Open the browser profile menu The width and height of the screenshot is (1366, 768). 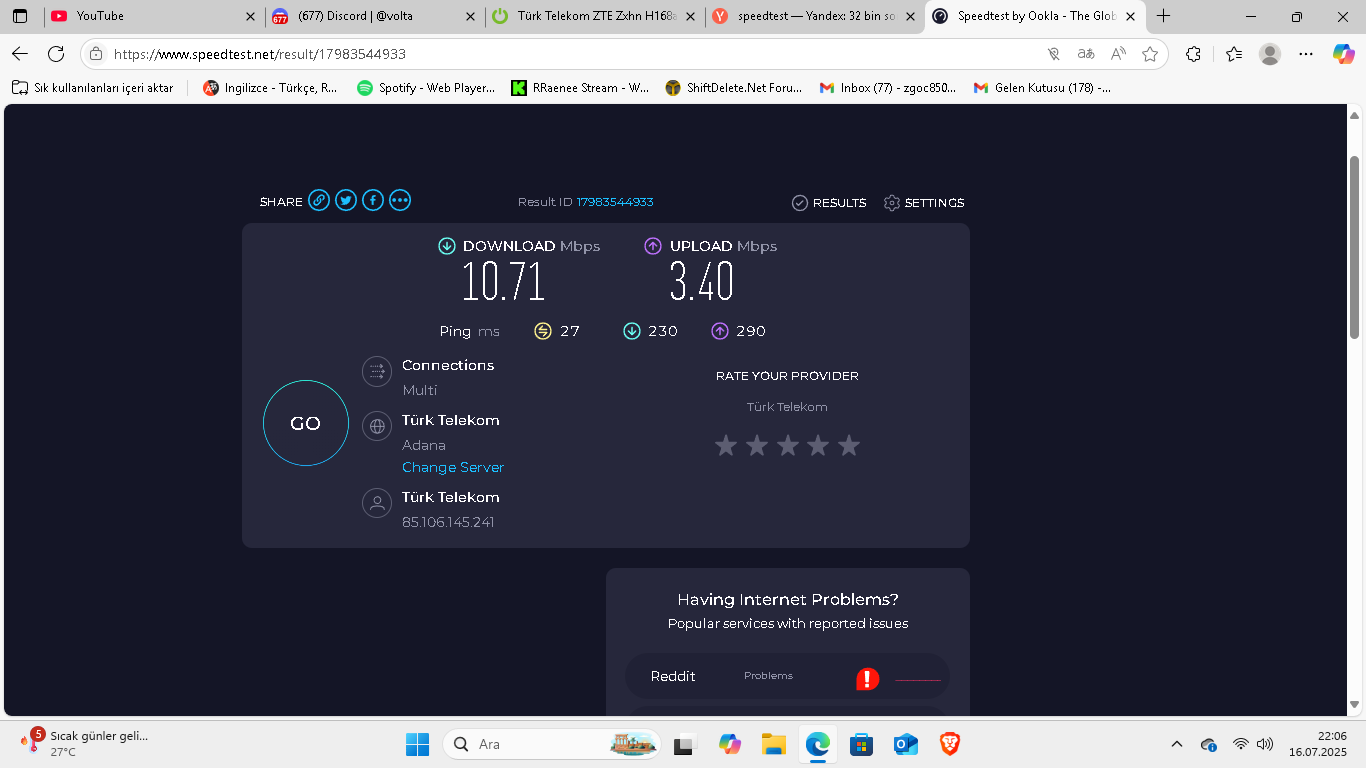(x=1269, y=54)
